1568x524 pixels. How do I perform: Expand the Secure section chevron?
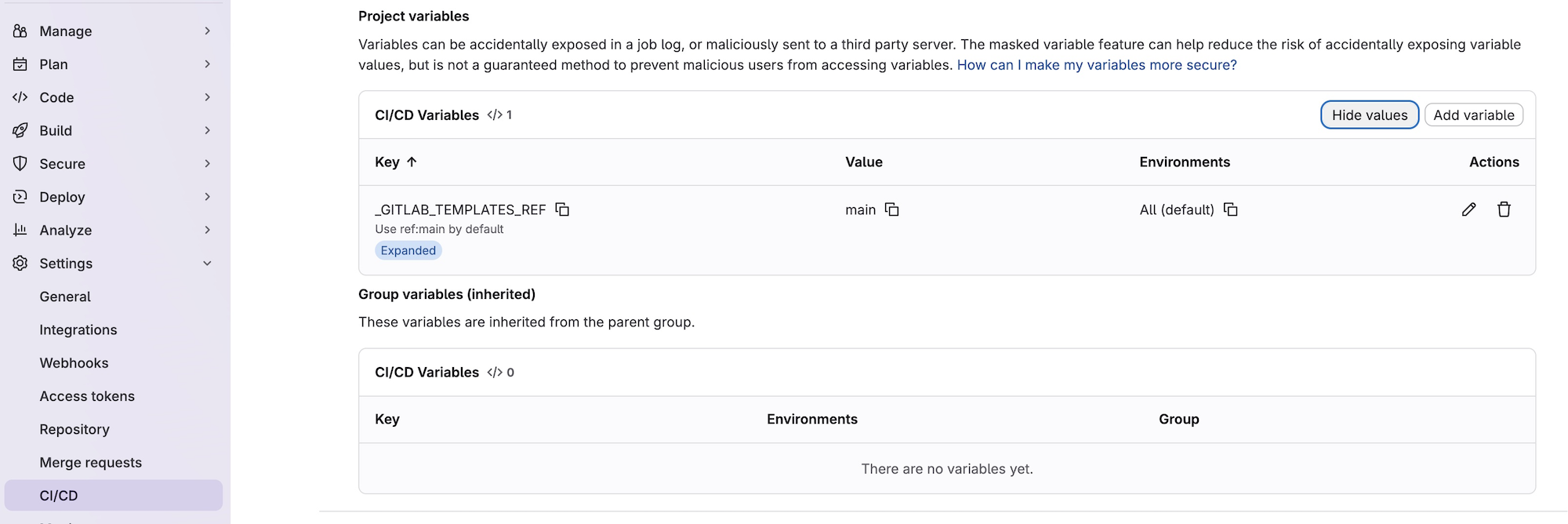click(207, 163)
